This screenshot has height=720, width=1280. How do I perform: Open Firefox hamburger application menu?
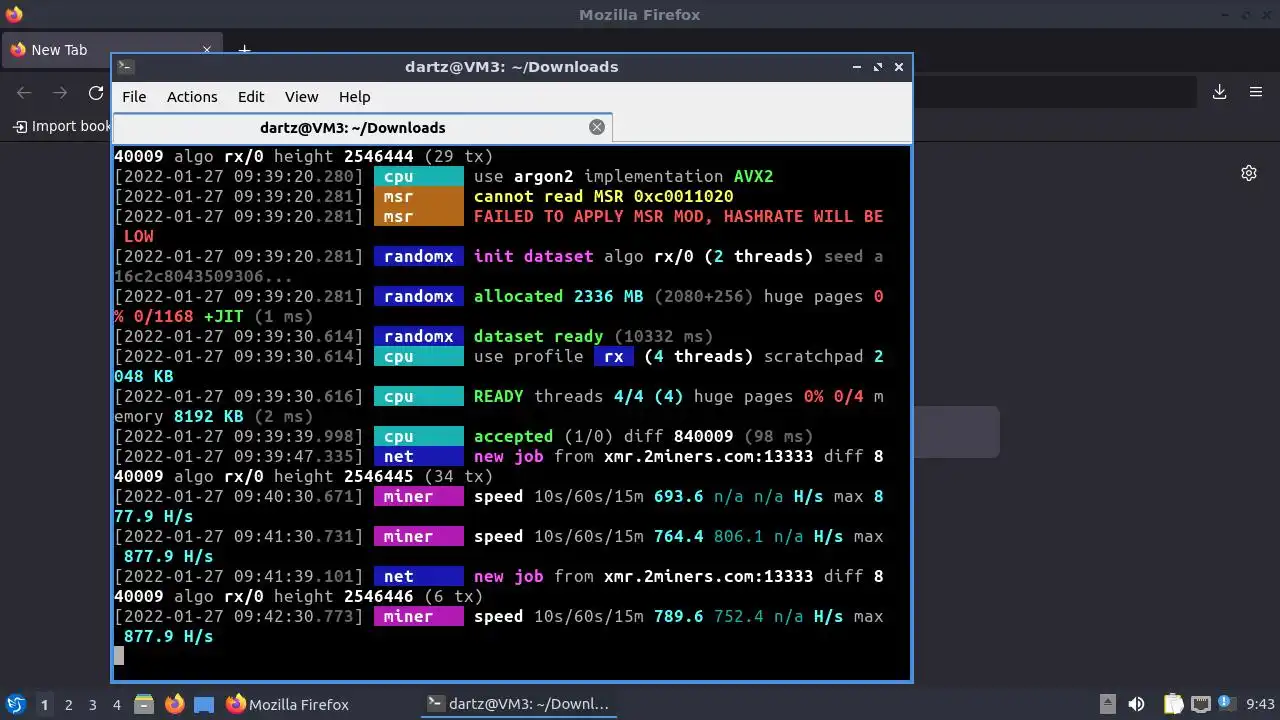(1256, 92)
